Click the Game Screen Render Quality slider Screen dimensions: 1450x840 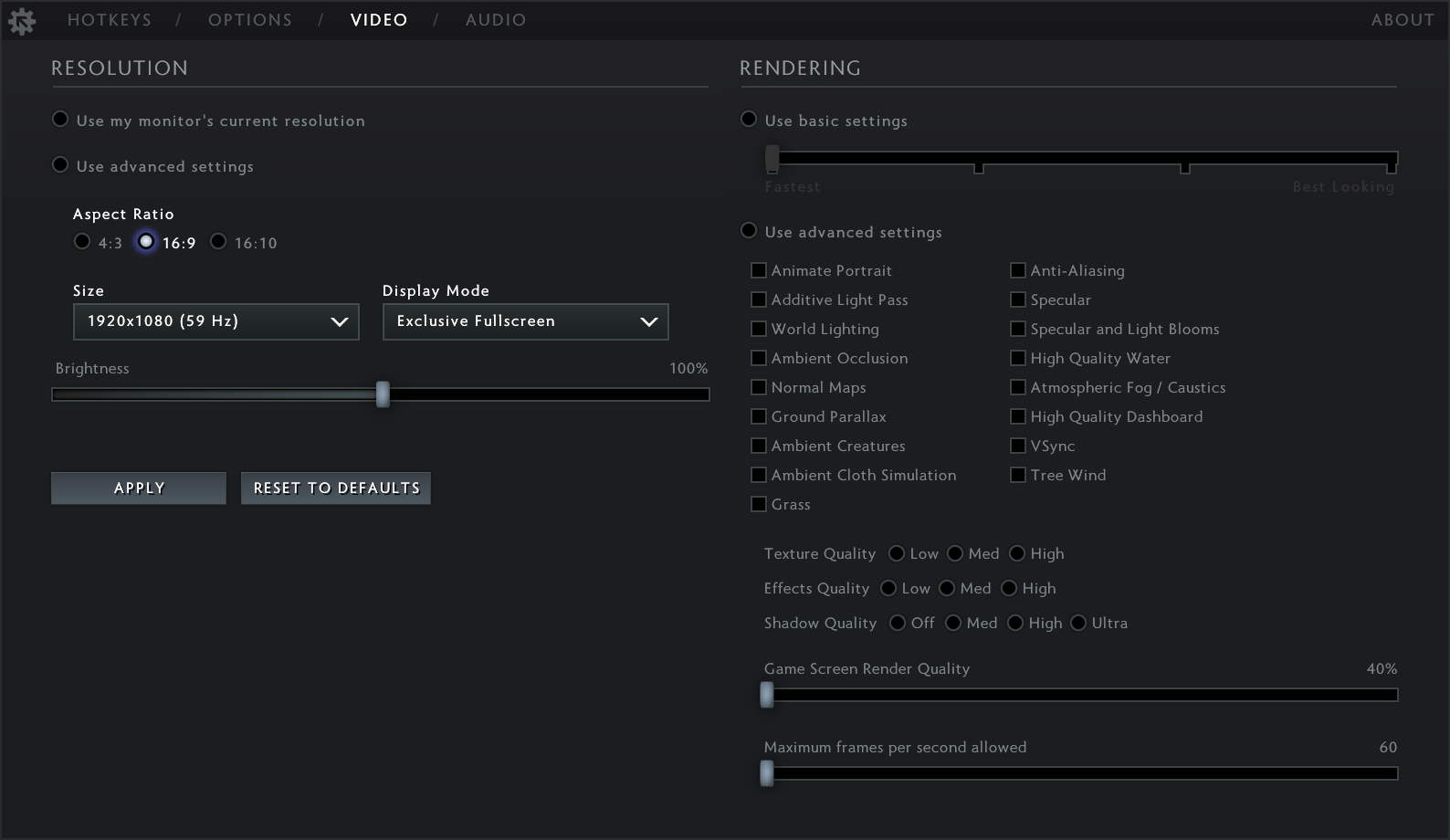click(x=1081, y=696)
